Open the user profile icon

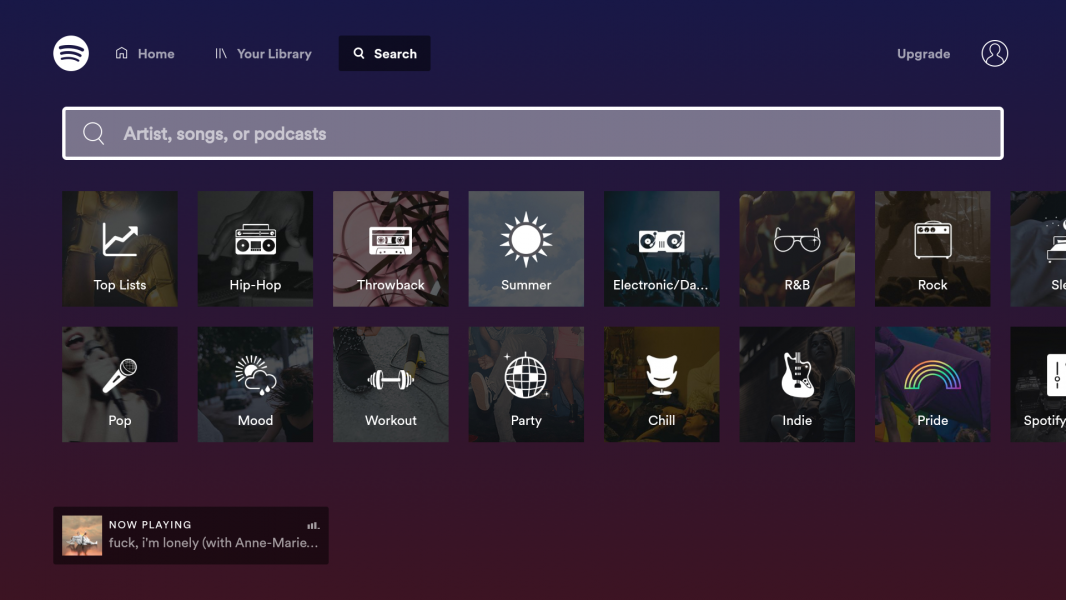tap(994, 53)
